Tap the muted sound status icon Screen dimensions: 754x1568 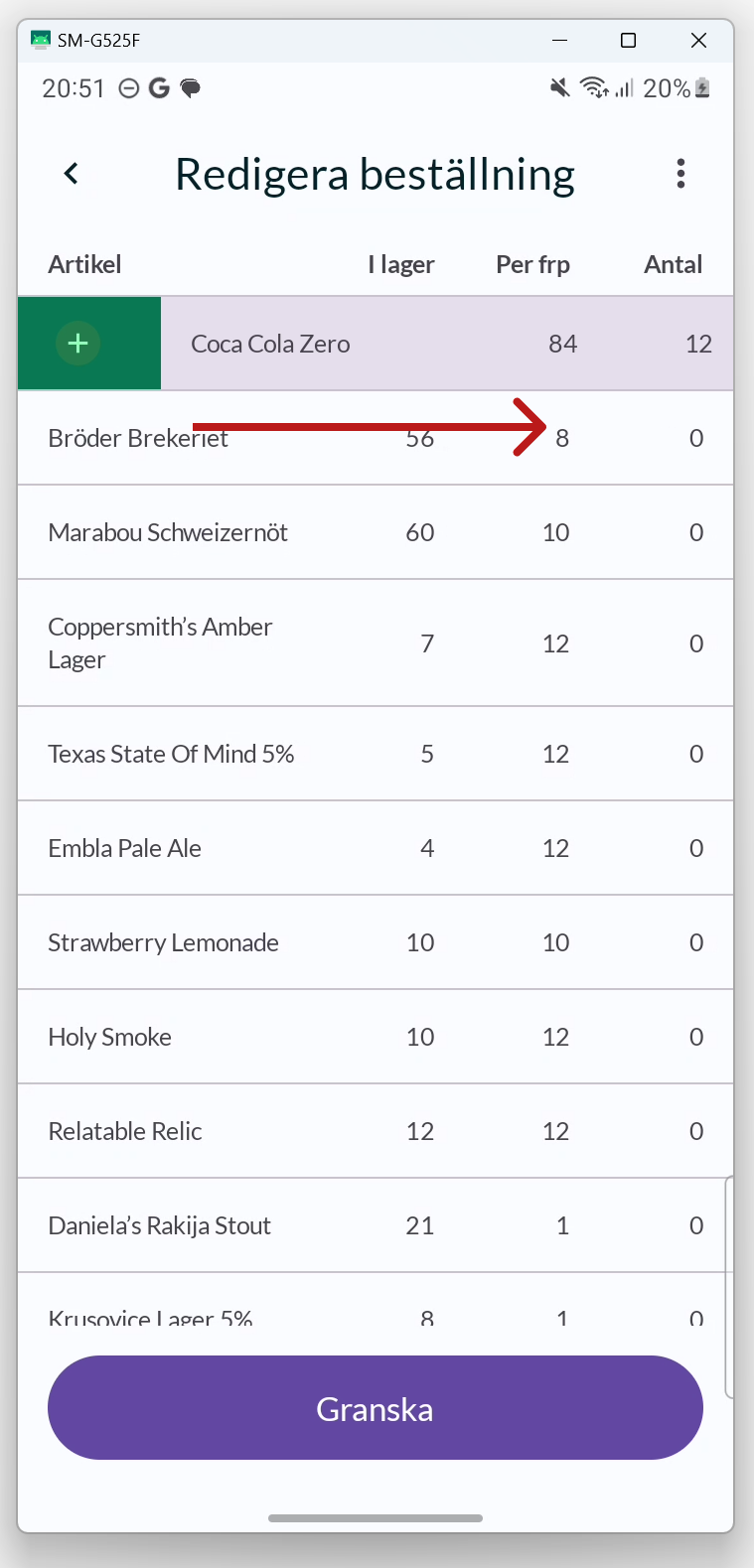tap(560, 88)
